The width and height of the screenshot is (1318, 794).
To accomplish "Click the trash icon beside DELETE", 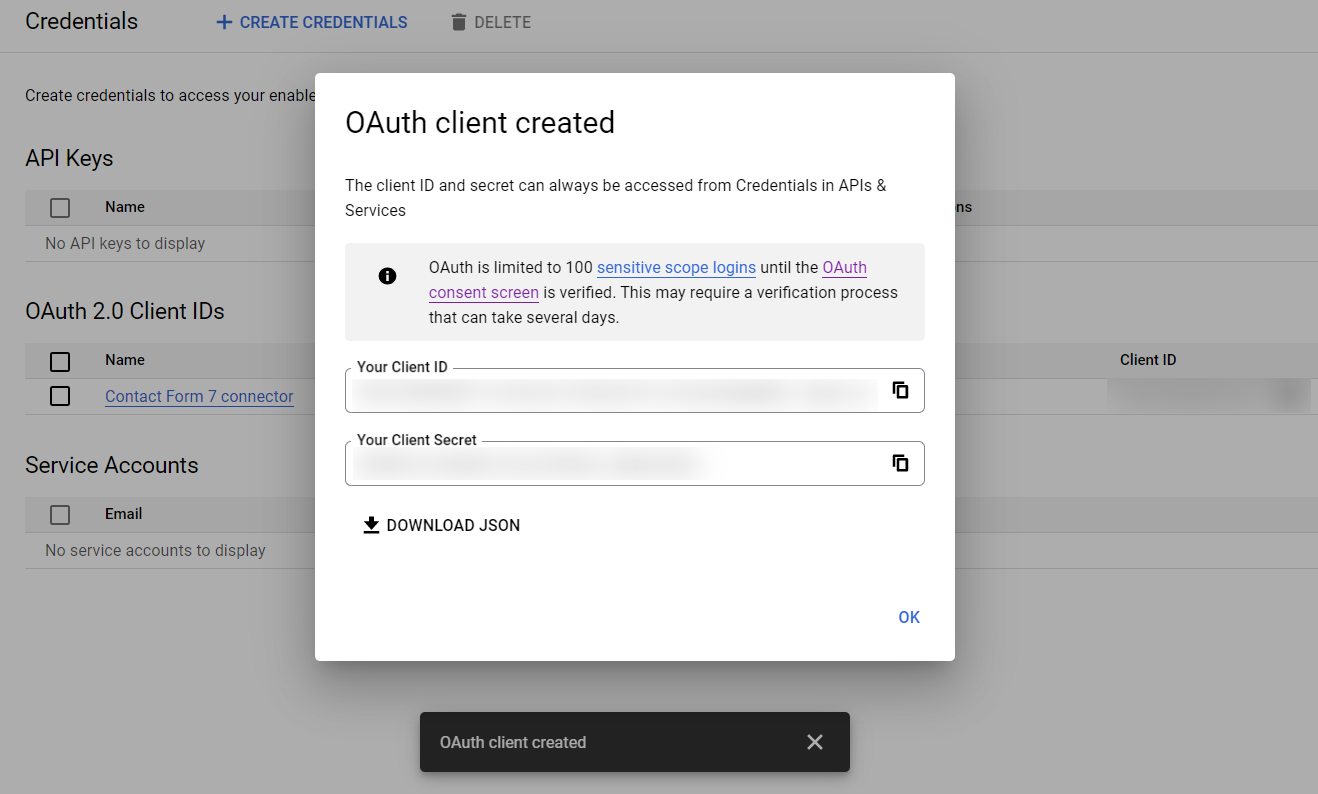I will (459, 22).
